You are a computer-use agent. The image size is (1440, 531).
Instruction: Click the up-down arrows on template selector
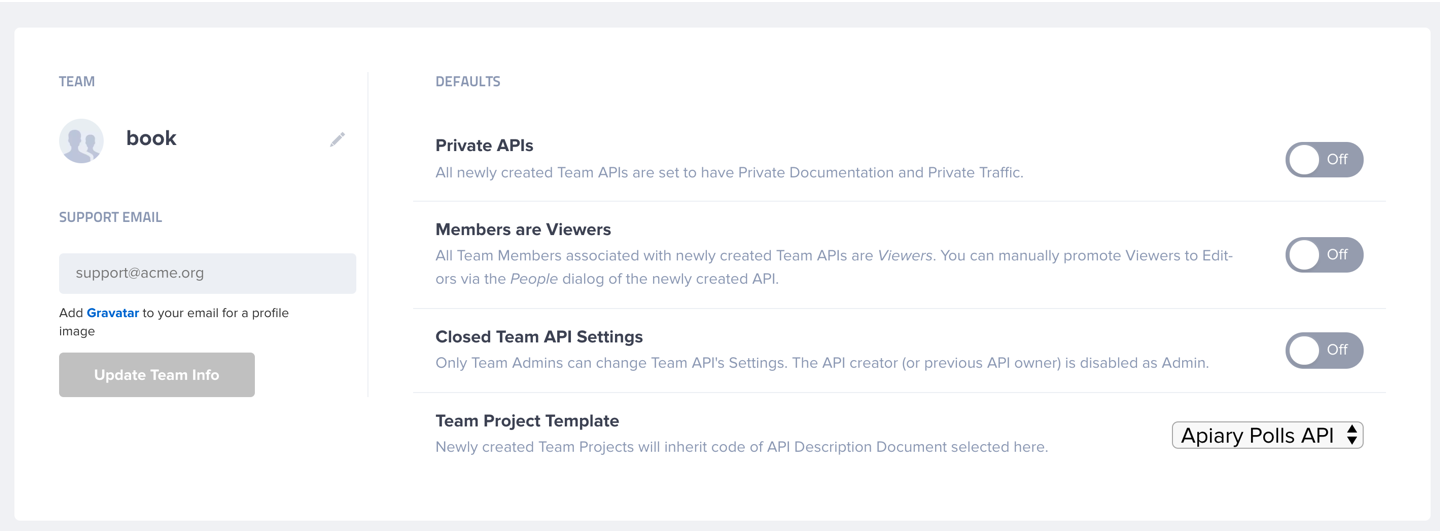pyautogui.click(x=1352, y=435)
